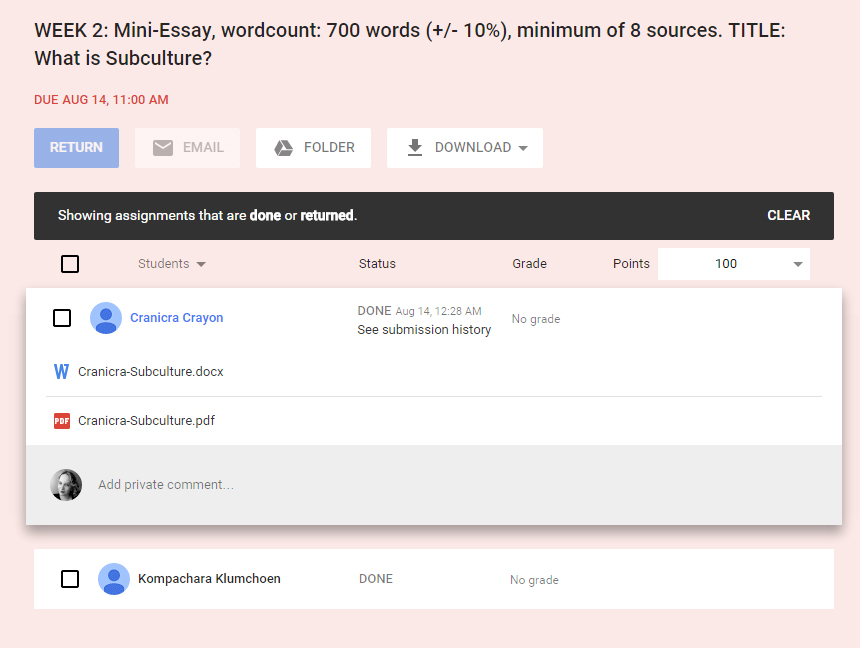
Task: Click the PDF icon for Cranicra-Subculture.pdf
Action: pyautogui.click(x=61, y=421)
